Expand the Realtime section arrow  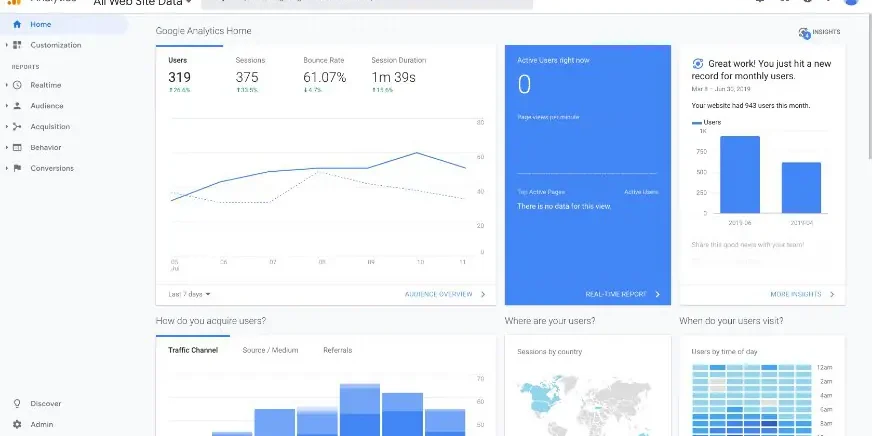(7, 85)
